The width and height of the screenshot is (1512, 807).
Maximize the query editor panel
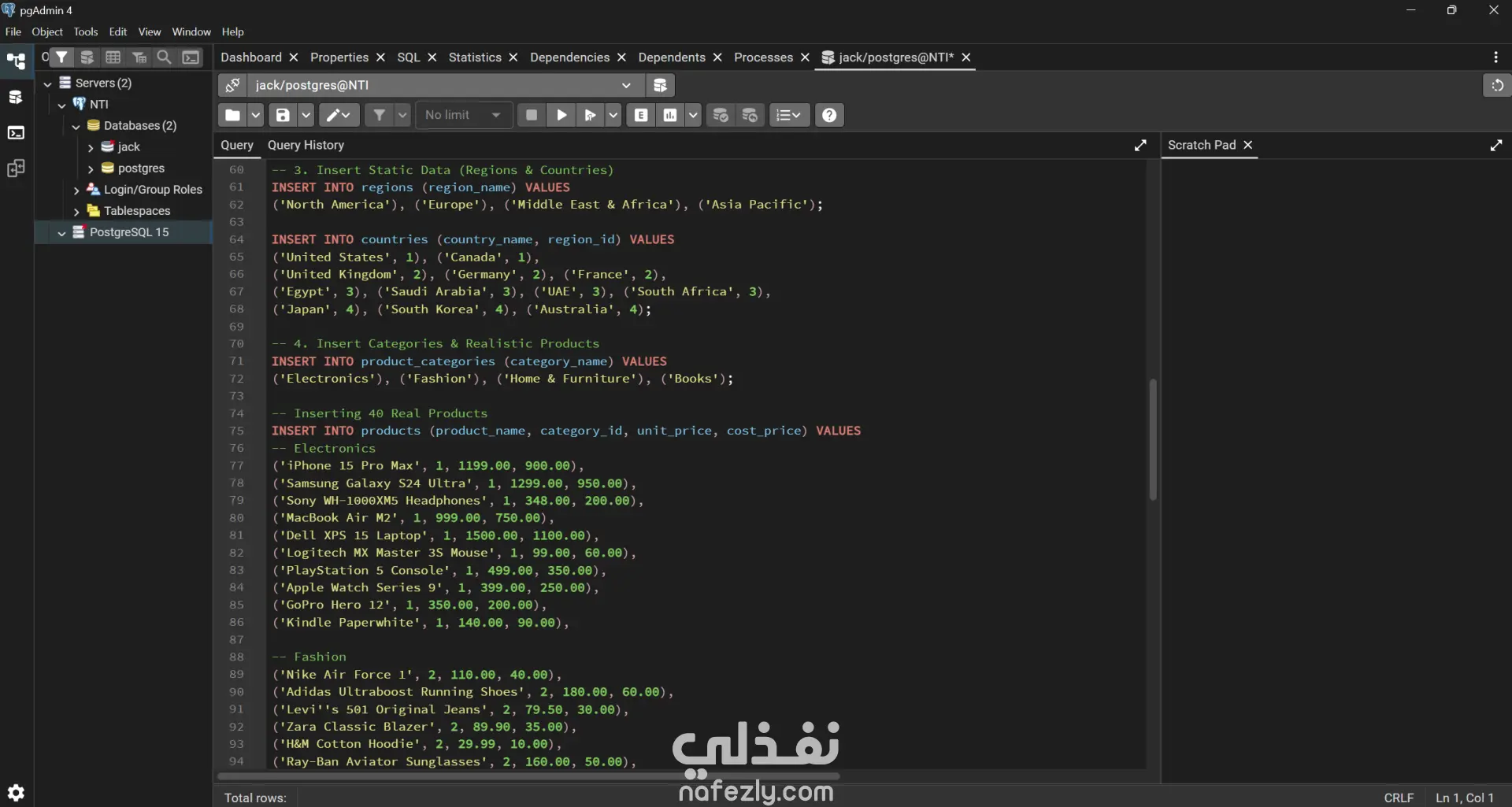pos(1140,146)
